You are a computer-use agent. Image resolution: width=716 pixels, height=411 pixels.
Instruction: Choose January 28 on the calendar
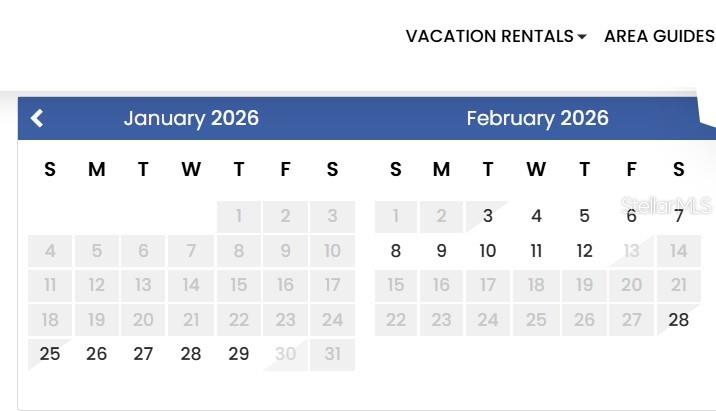coord(191,354)
